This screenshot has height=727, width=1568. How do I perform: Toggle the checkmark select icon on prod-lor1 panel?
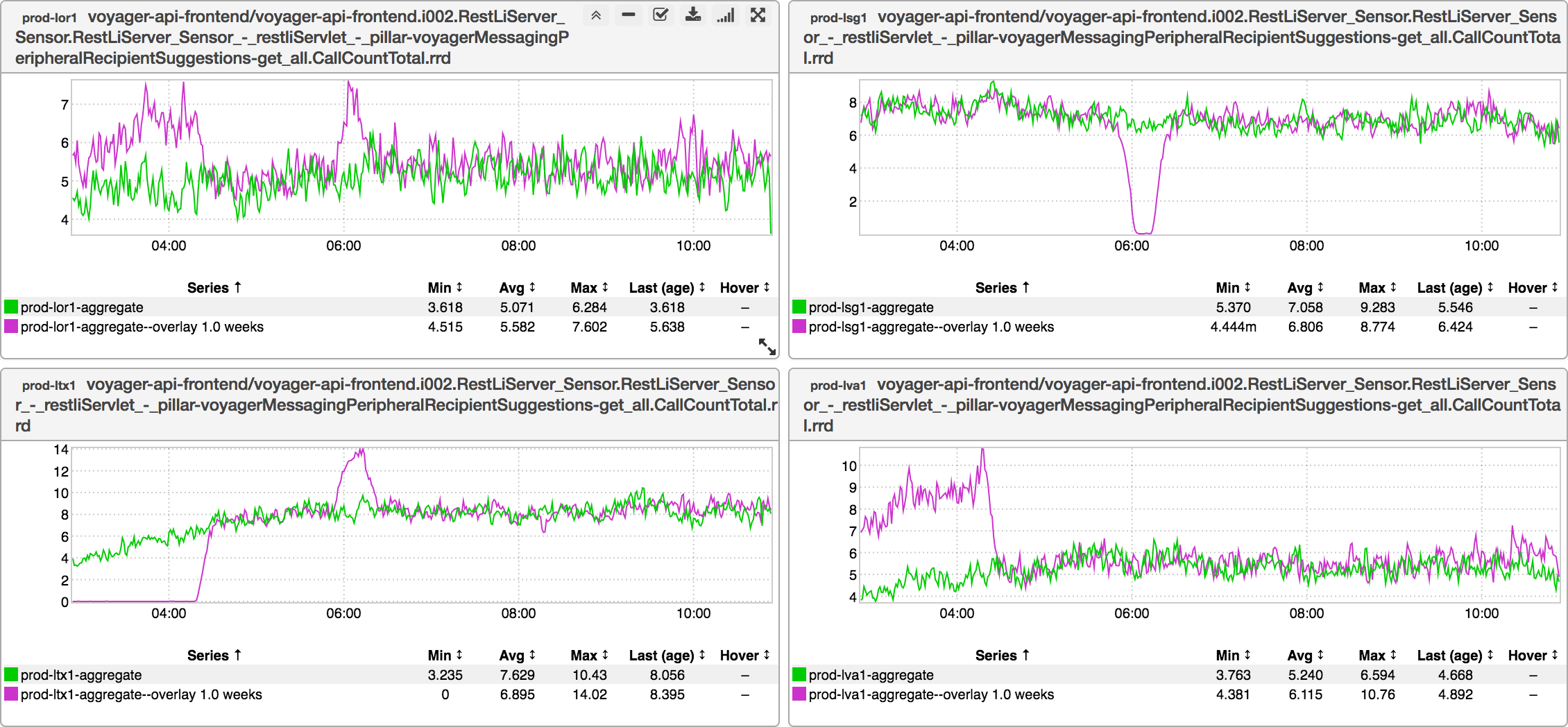point(661,15)
